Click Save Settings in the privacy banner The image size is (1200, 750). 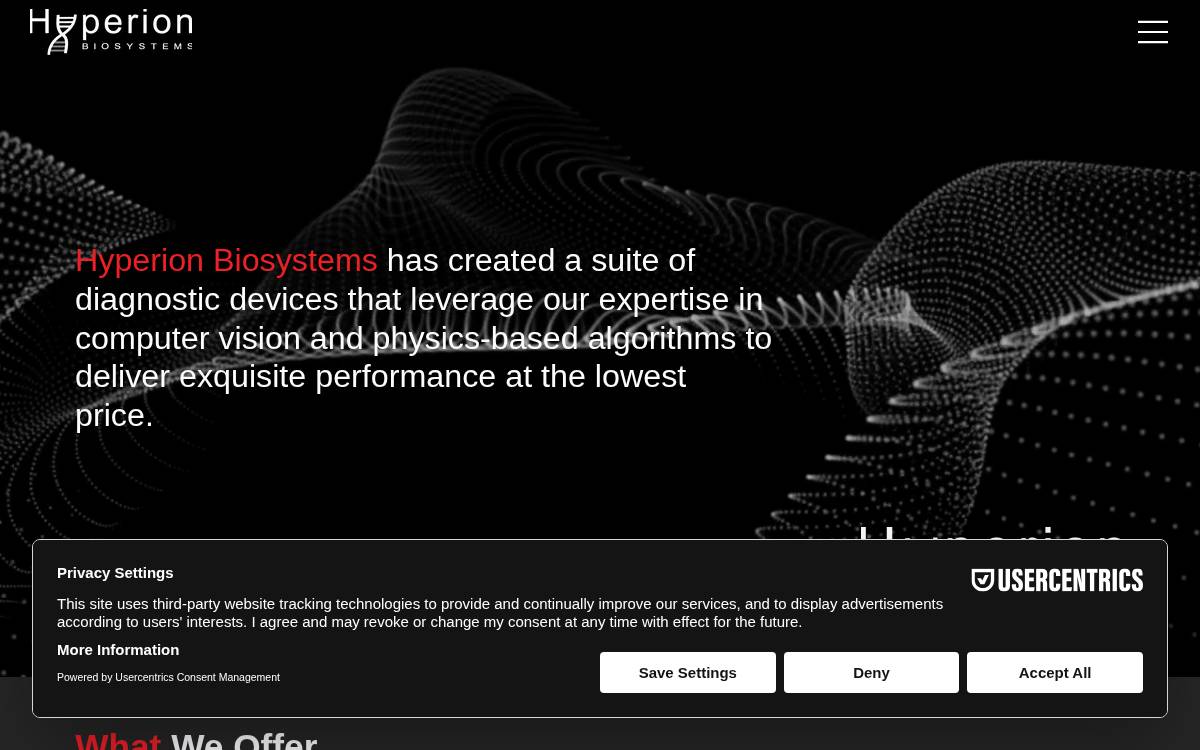coord(688,673)
